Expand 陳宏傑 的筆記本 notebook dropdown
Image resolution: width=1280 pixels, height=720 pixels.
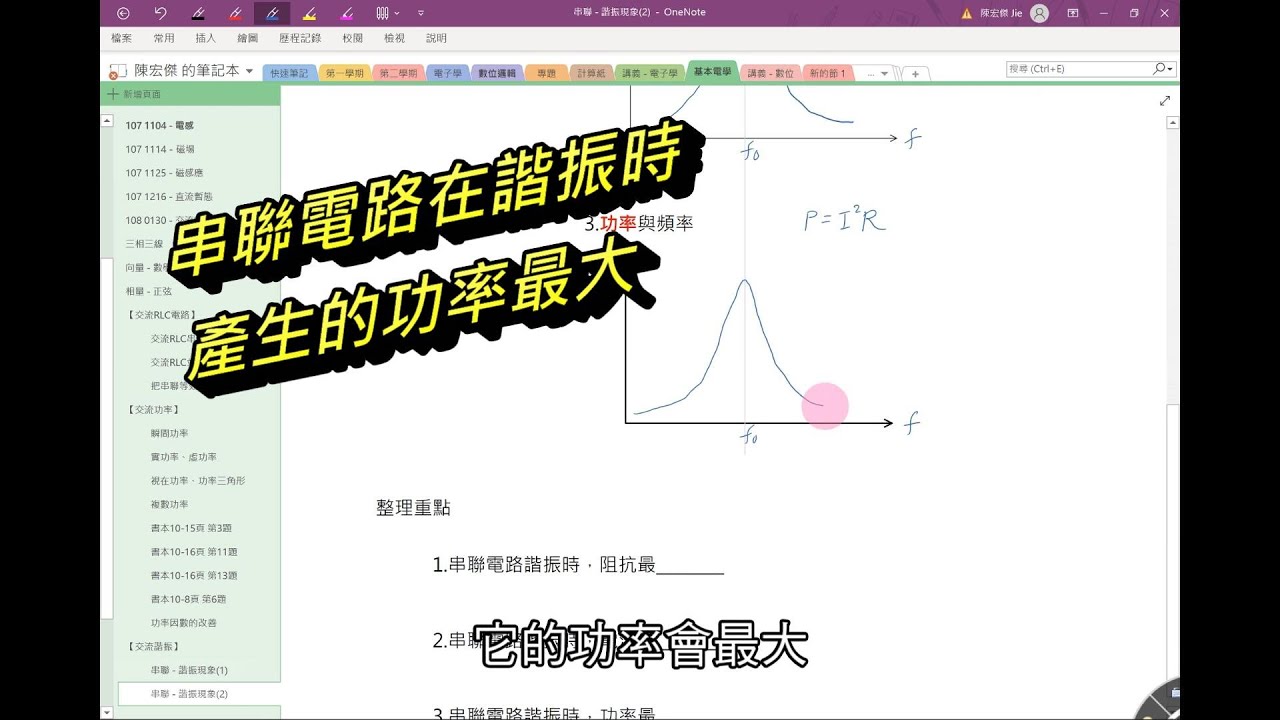tap(249, 71)
